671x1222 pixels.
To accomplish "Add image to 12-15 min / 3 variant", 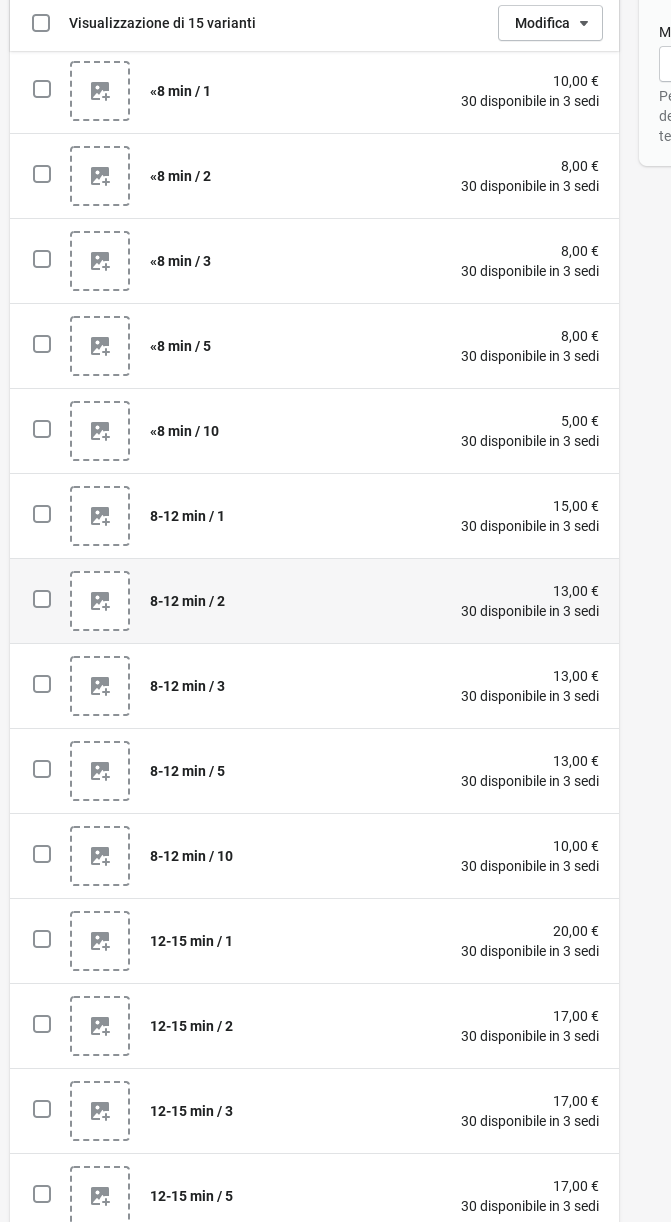I will 100,1111.
